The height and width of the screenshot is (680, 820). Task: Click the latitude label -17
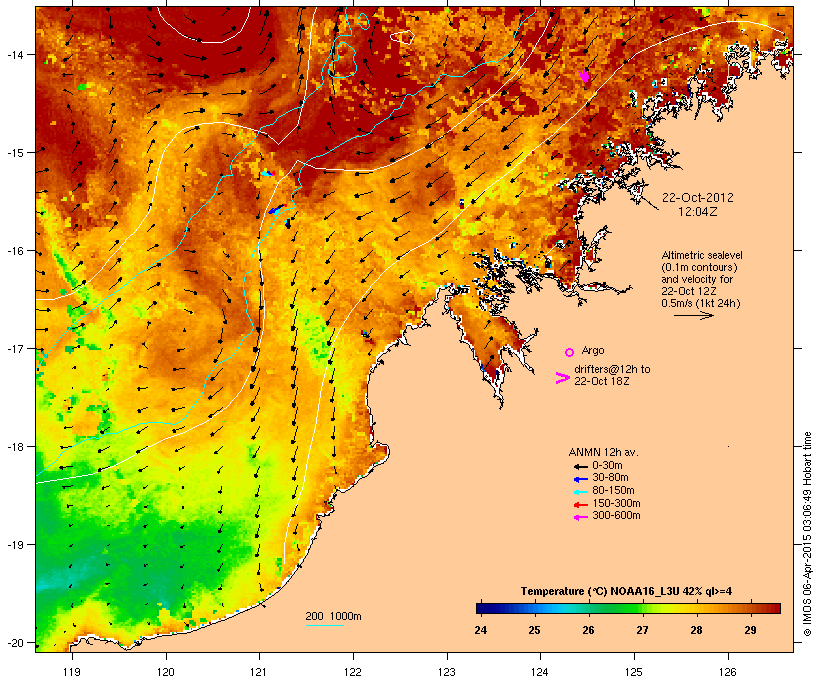(14, 348)
